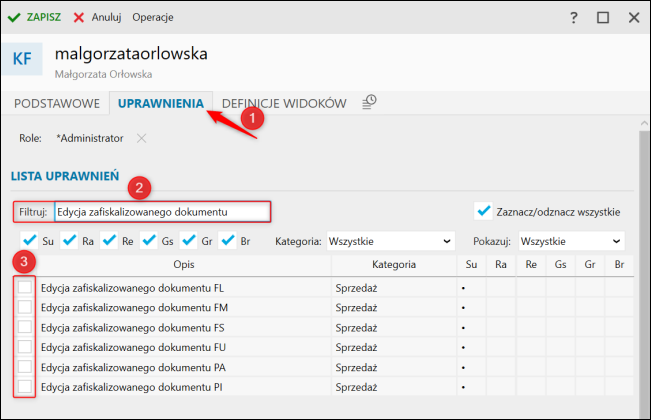The width and height of the screenshot is (651, 420).
Task: Uncheck the Su filter checkbox
Action: click(29, 241)
